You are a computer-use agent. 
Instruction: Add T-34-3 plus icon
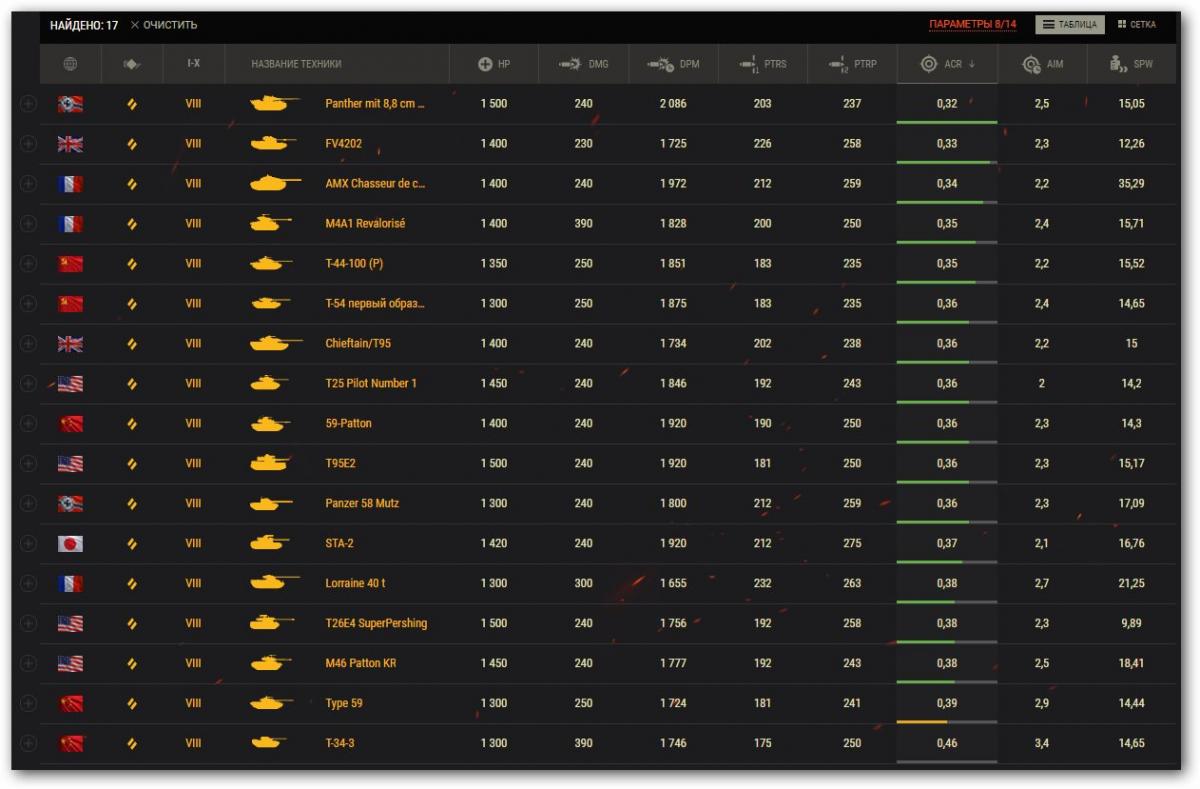(x=28, y=744)
